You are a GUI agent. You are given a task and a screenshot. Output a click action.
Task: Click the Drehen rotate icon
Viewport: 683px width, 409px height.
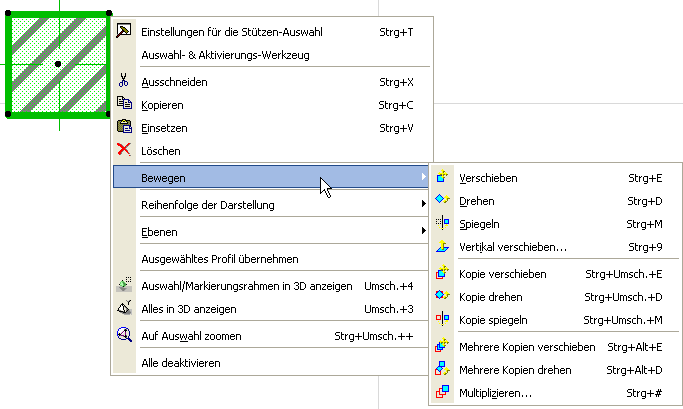tap(443, 201)
